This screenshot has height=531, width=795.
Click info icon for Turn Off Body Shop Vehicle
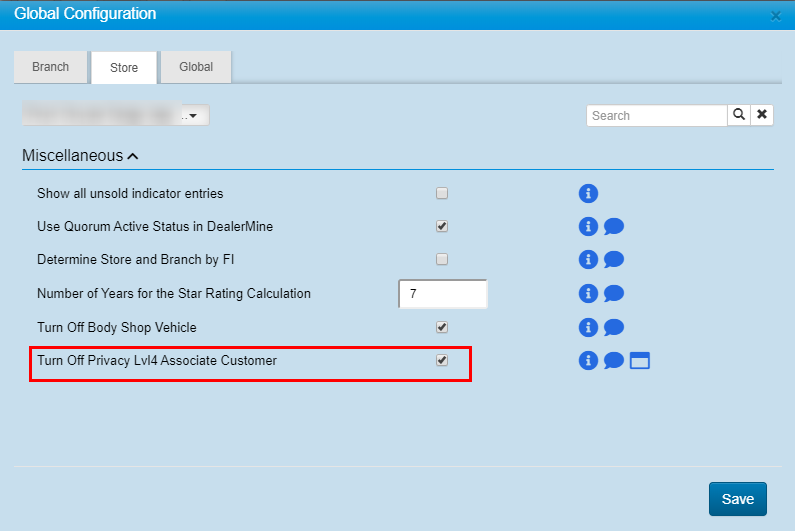click(x=588, y=327)
